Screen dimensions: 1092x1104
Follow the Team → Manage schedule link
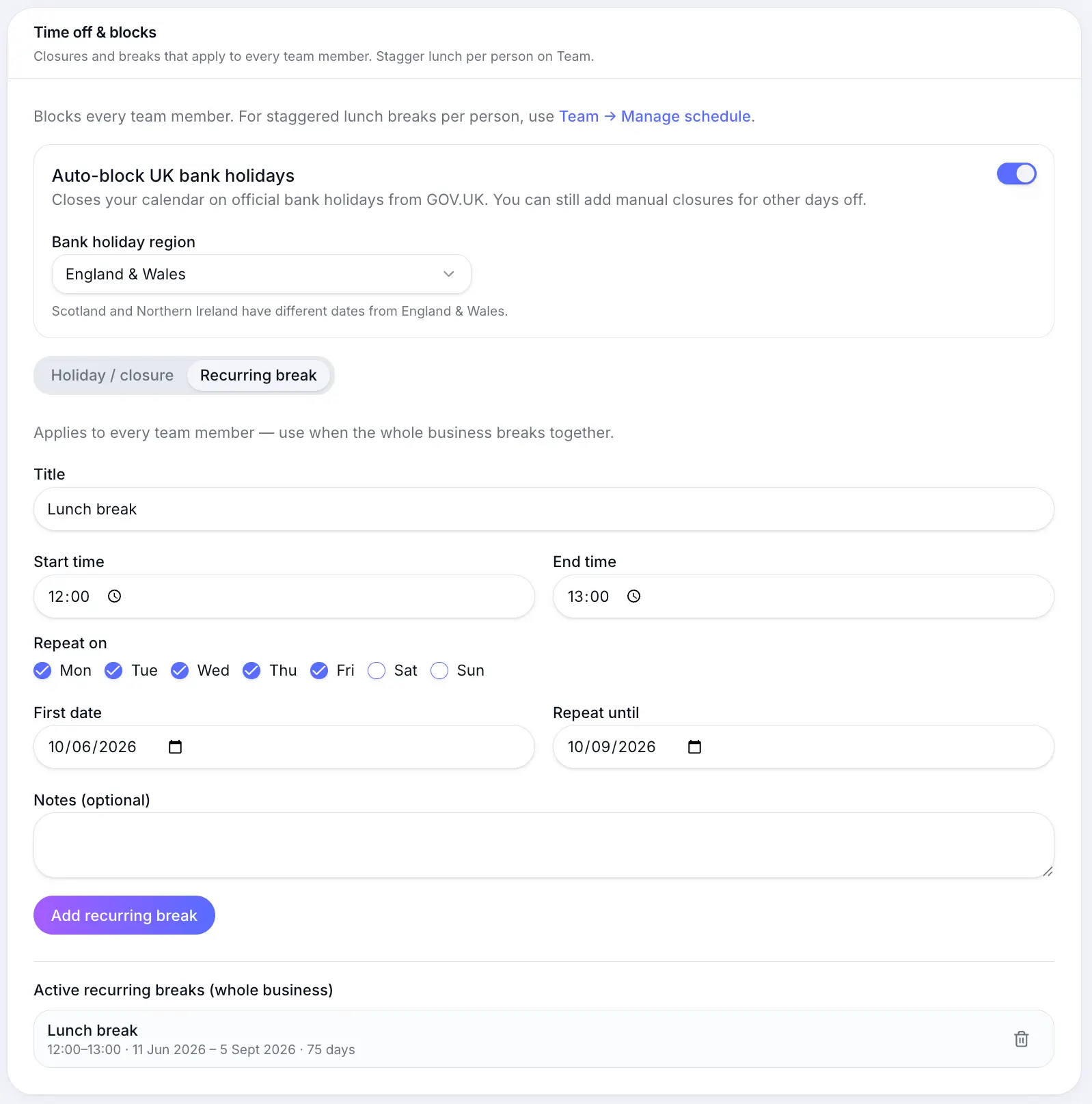pyautogui.click(x=657, y=116)
